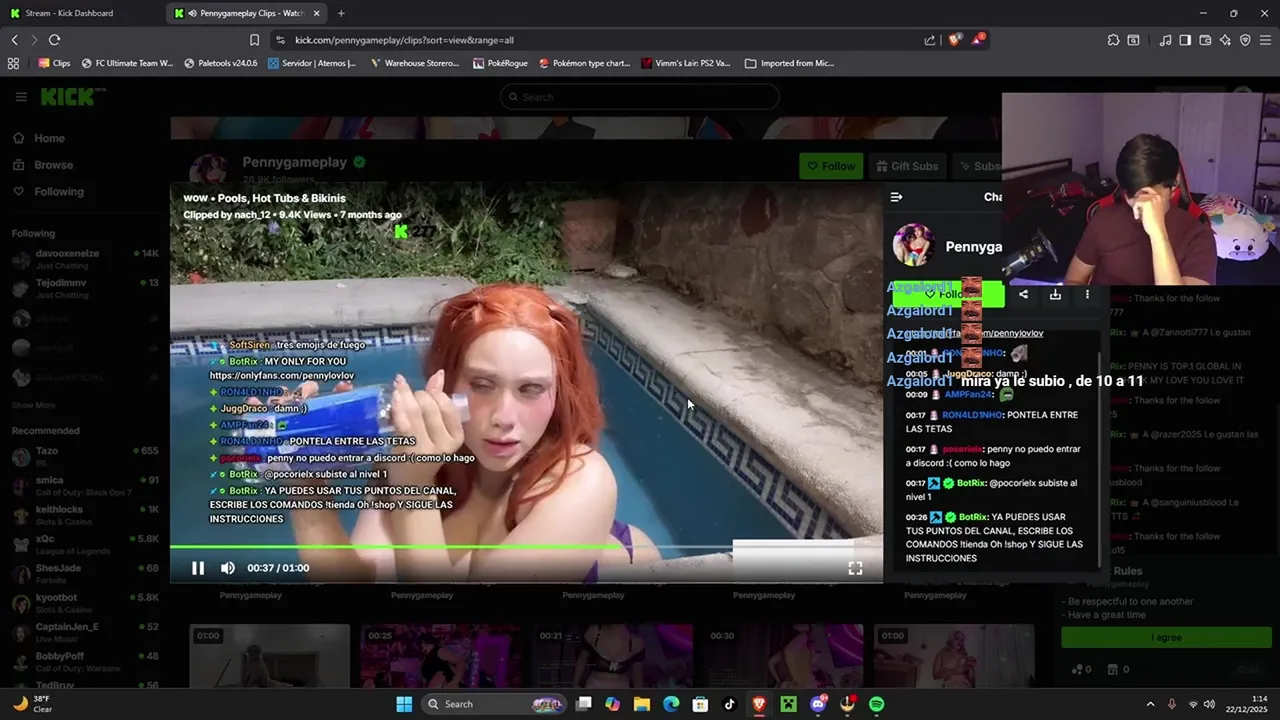Image resolution: width=1280 pixels, height=720 pixels.
Task: Open Windows Start menu
Action: coord(404,704)
